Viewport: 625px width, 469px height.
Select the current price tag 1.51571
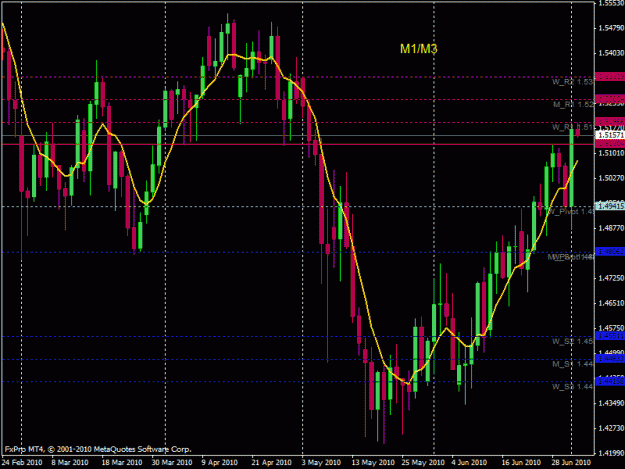coord(610,135)
